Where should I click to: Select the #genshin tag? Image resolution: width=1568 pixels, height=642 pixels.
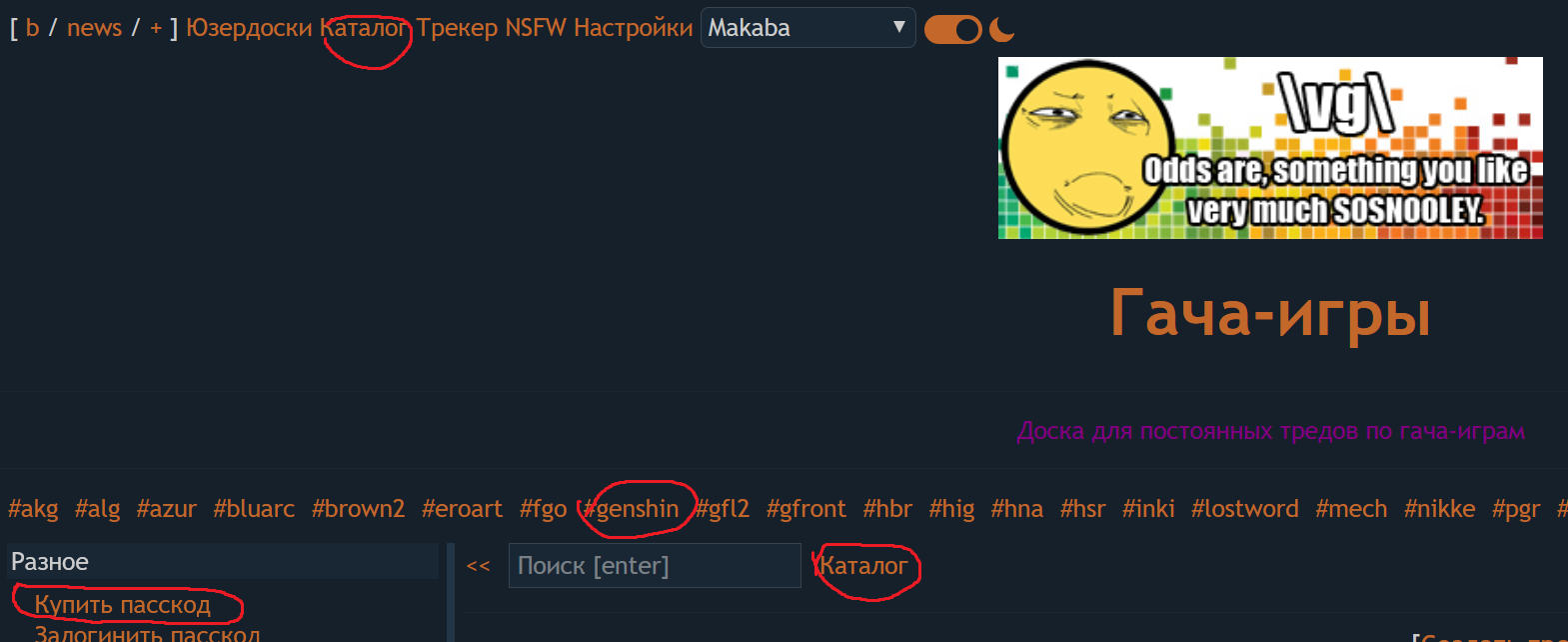click(632, 509)
